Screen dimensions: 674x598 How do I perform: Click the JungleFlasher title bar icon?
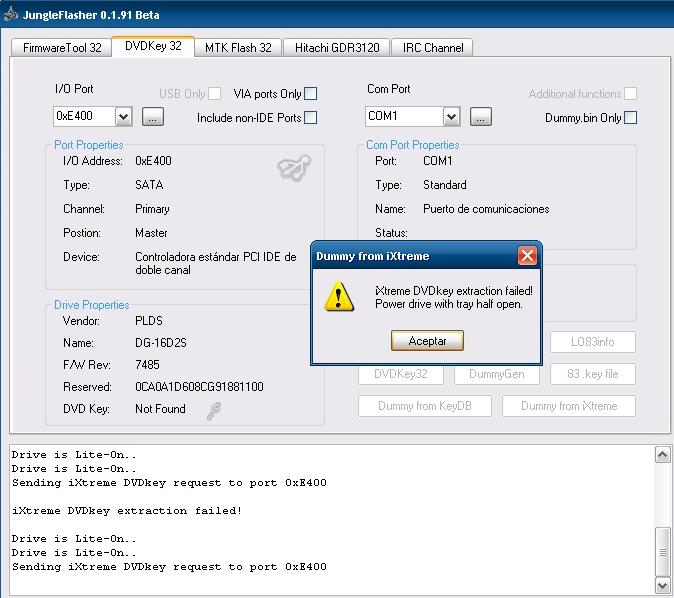12,15
